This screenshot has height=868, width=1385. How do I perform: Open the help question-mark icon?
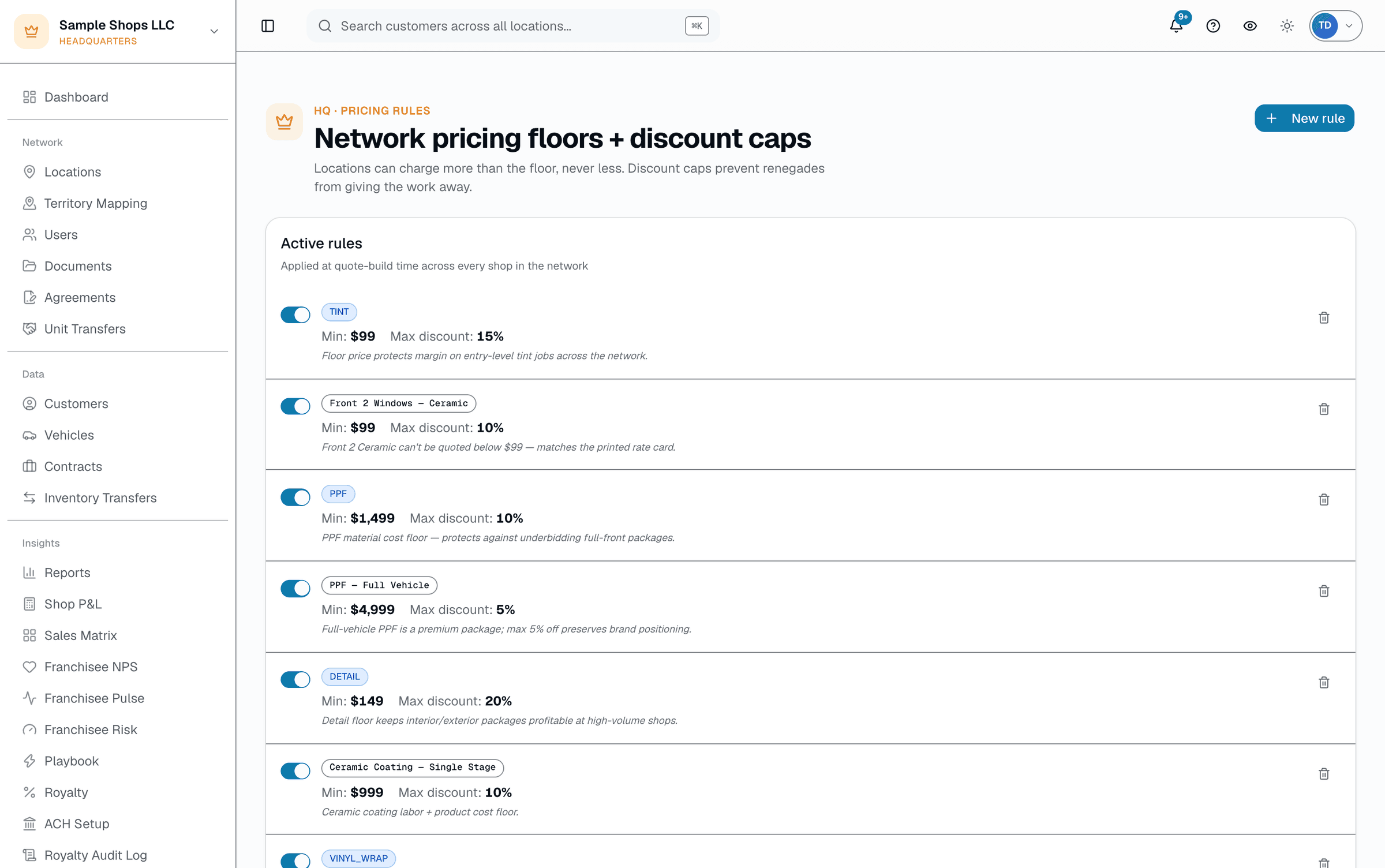tap(1213, 26)
